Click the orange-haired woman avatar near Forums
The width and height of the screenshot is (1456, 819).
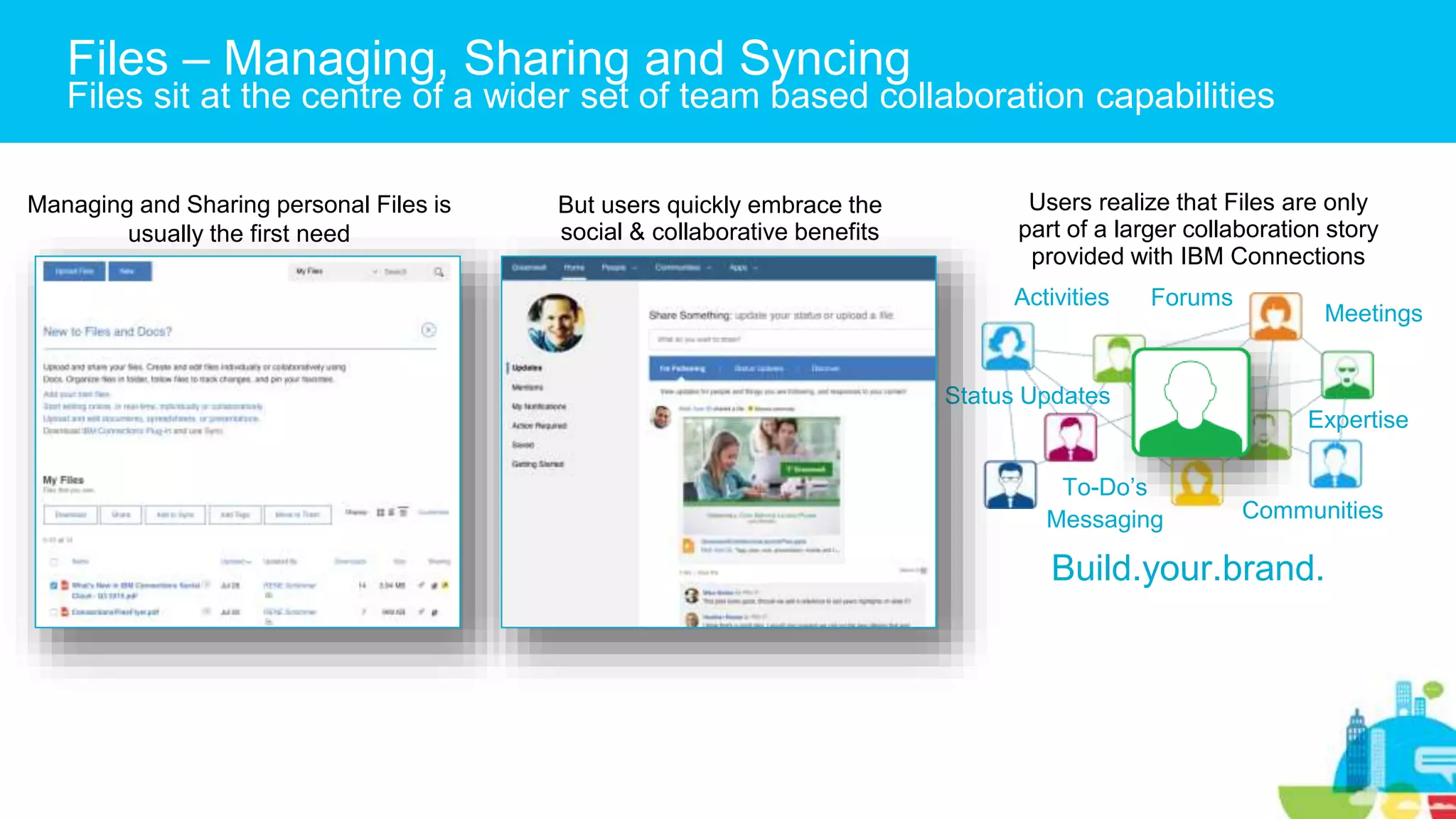click(x=1276, y=316)
